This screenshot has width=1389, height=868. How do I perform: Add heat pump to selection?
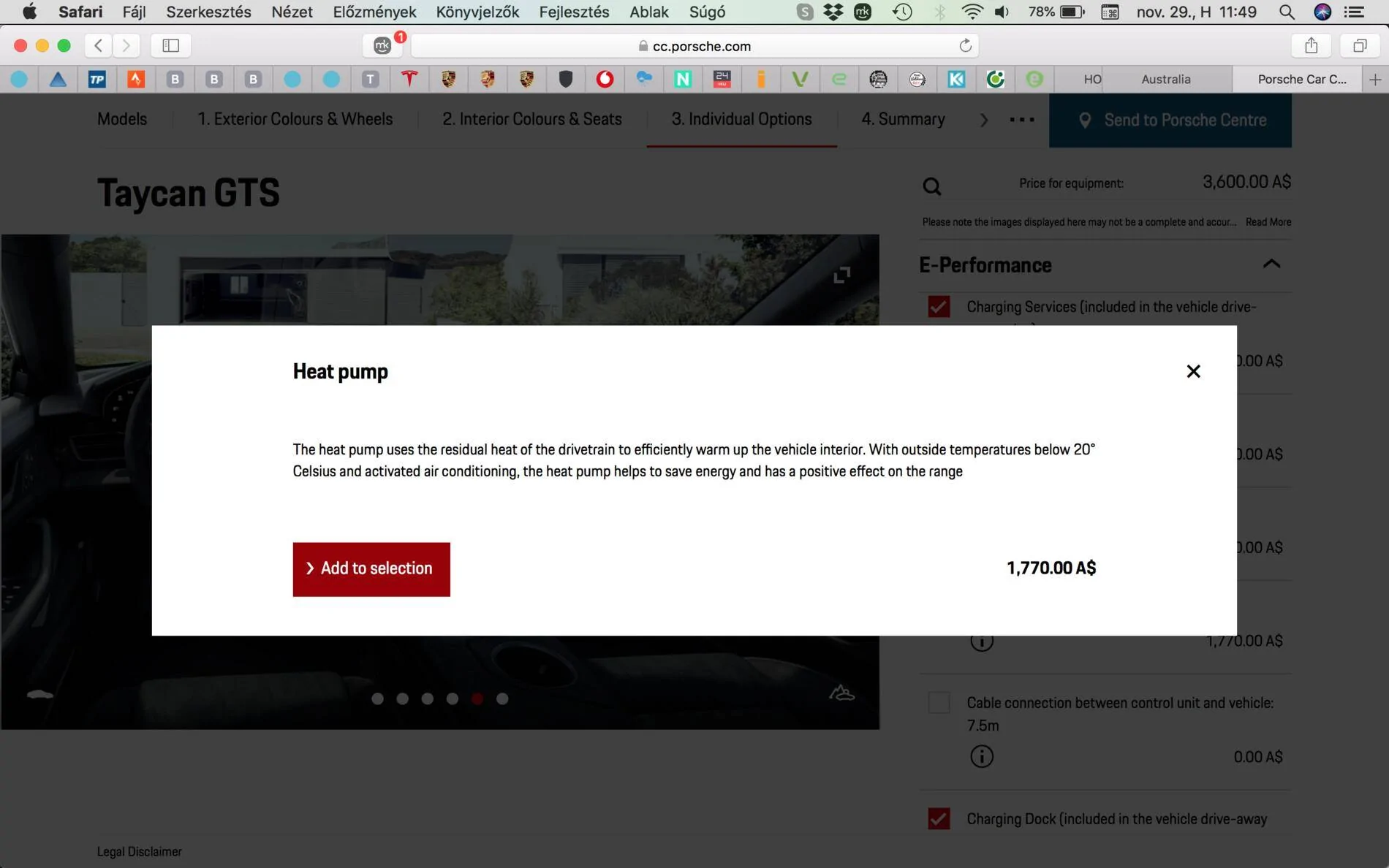[x=371, y=569]
